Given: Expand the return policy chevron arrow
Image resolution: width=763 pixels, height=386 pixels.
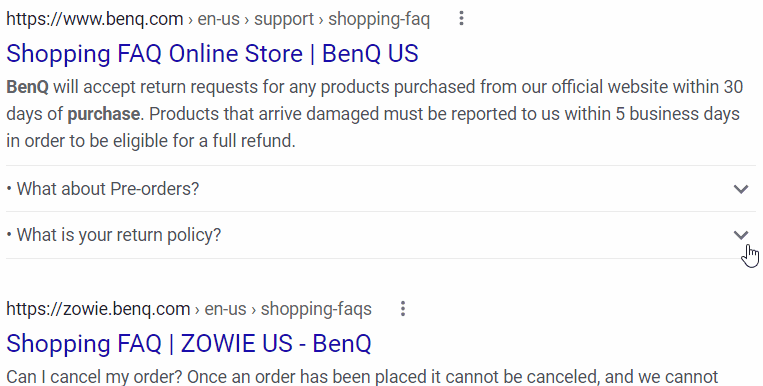Looking at the screenshot, I should (741, 235).
